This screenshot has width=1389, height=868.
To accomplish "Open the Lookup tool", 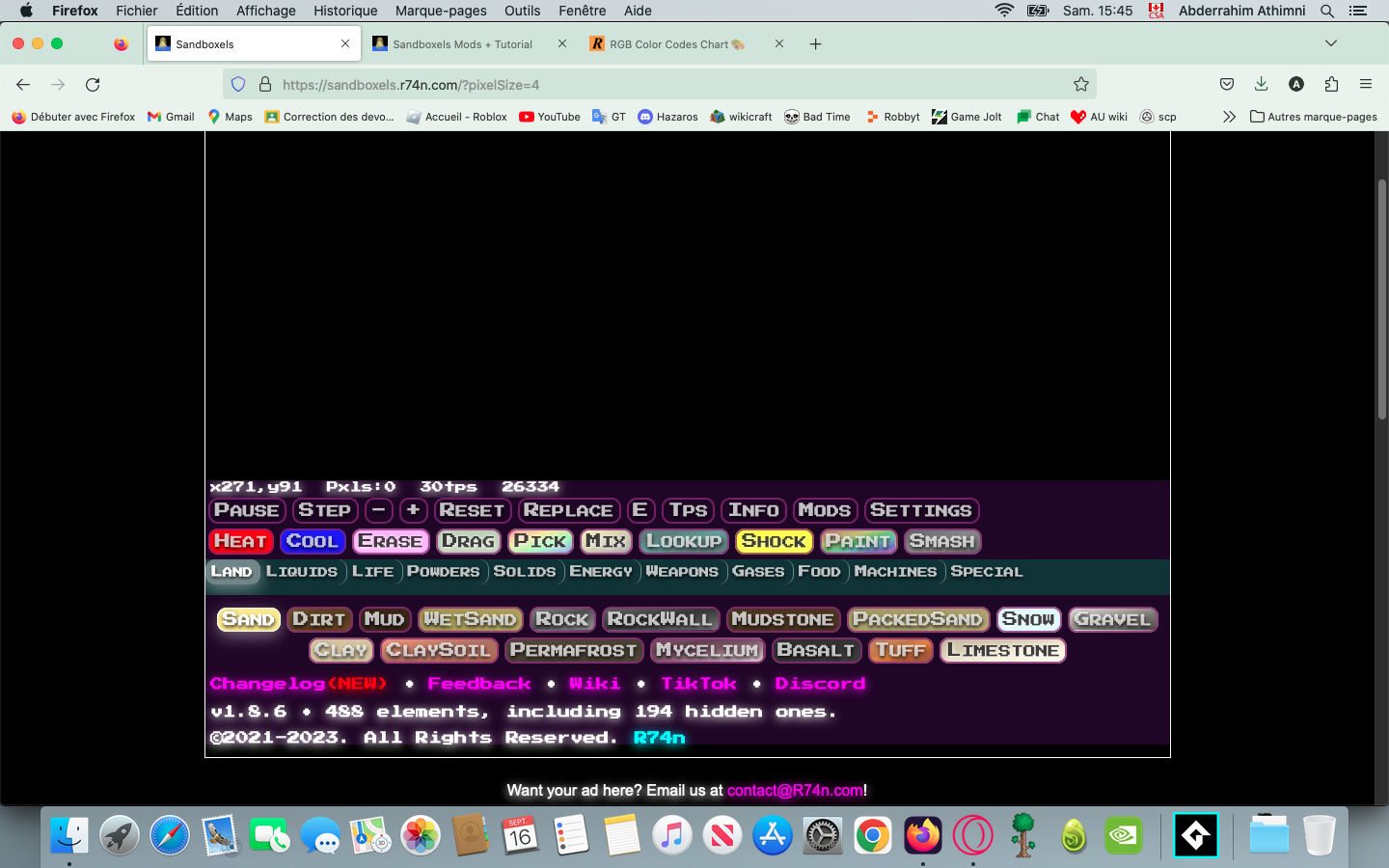I will [x=683, y=541].
